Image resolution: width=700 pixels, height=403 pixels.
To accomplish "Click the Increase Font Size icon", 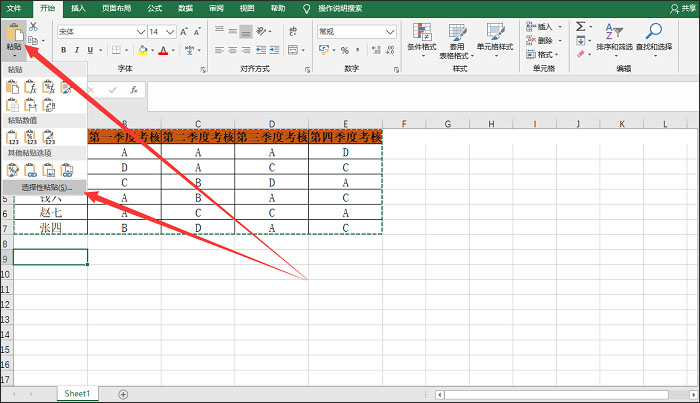I will (184, 32).
